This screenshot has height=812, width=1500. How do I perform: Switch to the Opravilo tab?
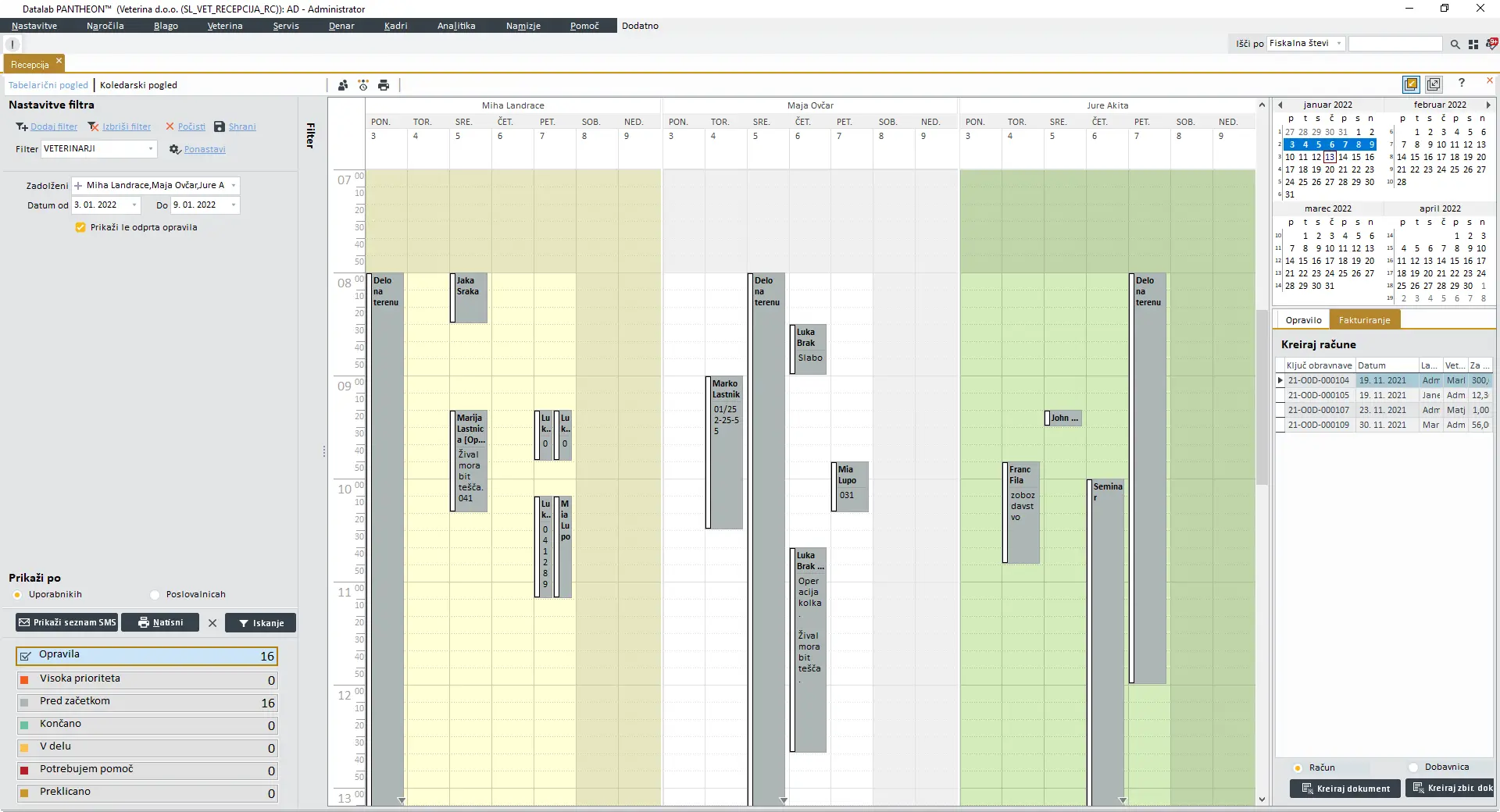tap(1303, 320)
